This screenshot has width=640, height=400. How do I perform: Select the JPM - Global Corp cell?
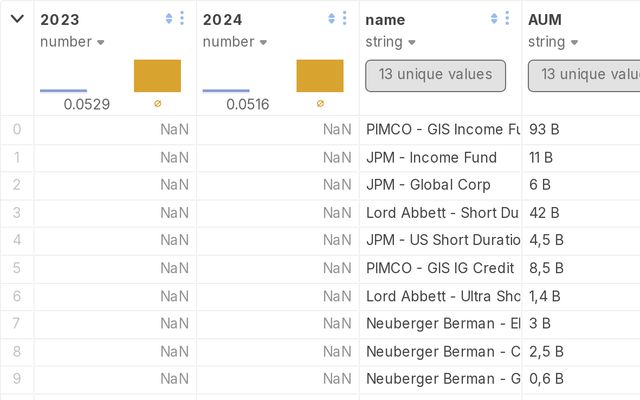pos(440,185)
